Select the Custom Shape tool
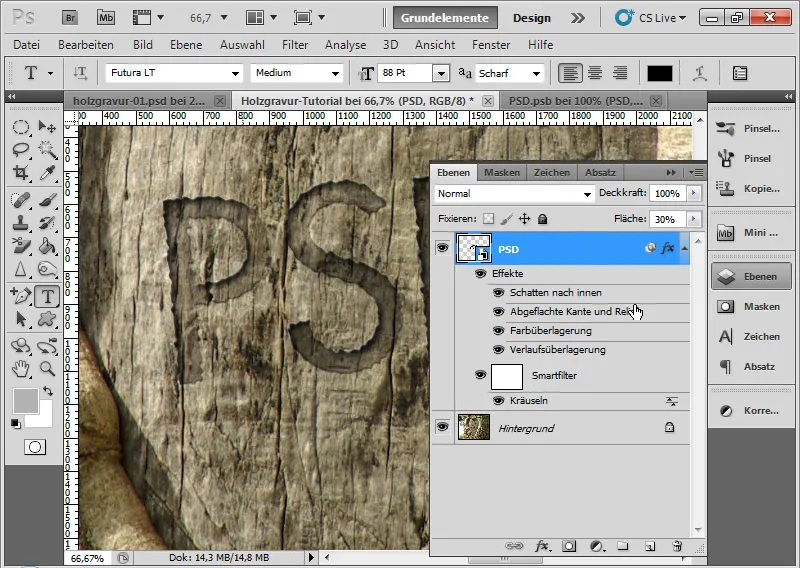Viewport: 800px width, 568px height. (x=47, y=319)
